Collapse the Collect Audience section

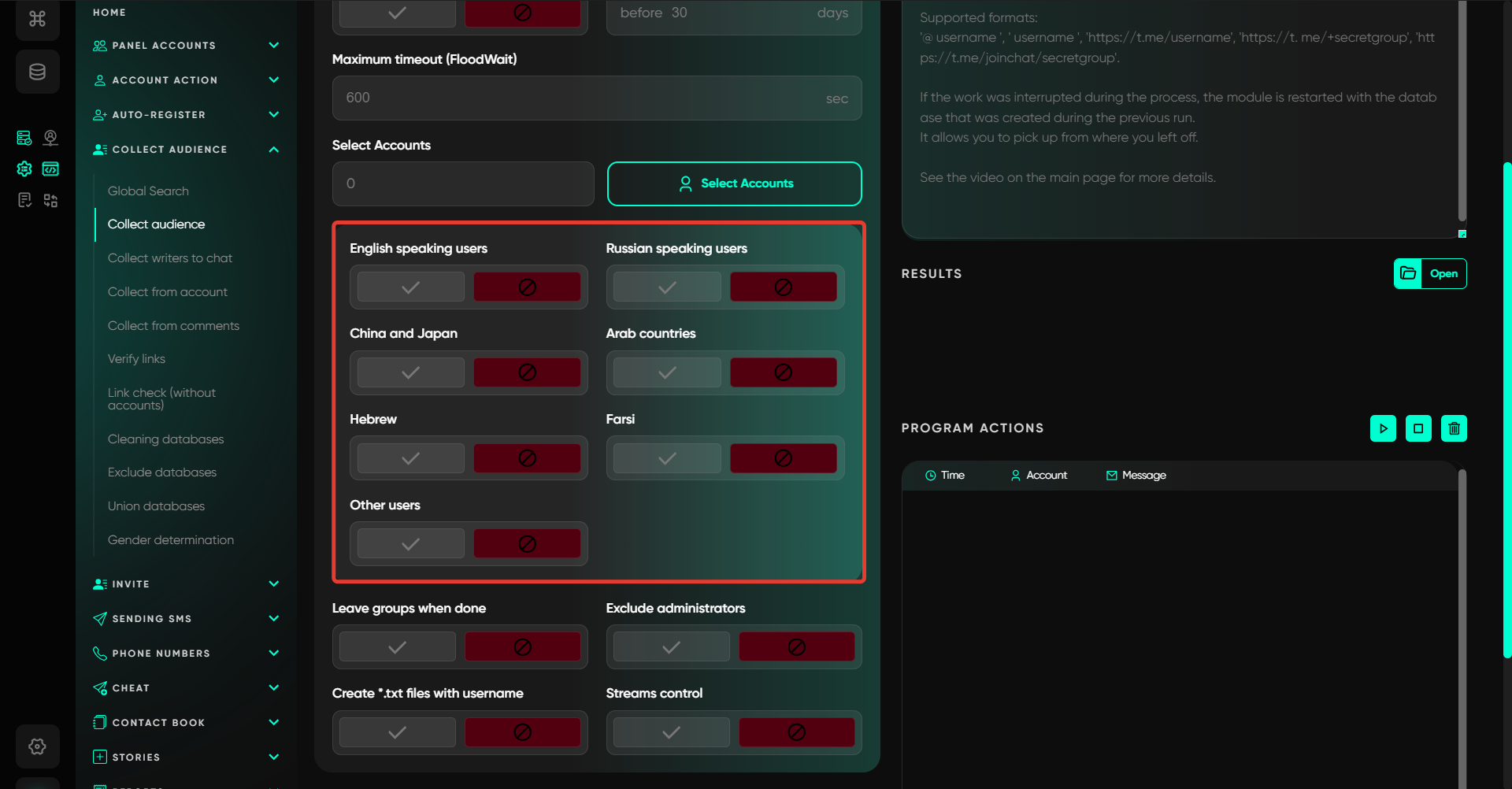click(273, 150)
